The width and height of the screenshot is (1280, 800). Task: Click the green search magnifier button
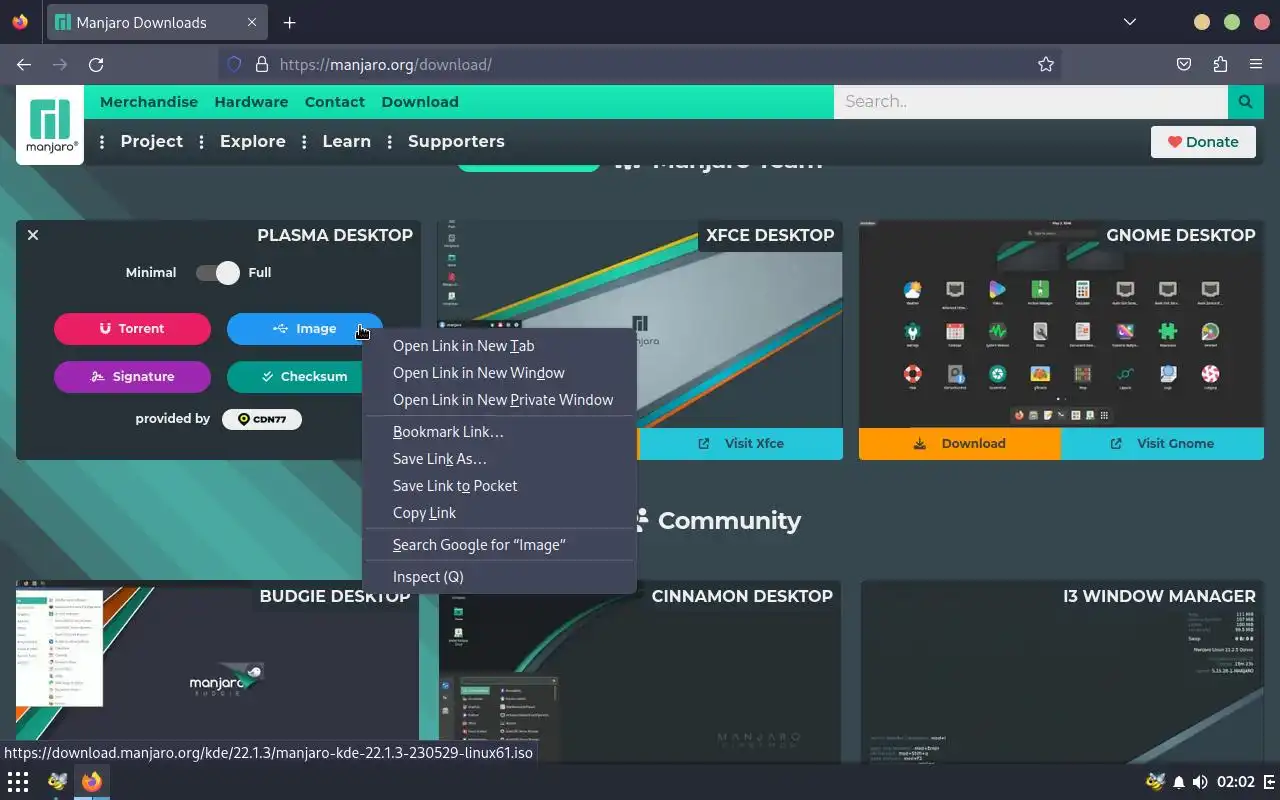coord(1245,102)
